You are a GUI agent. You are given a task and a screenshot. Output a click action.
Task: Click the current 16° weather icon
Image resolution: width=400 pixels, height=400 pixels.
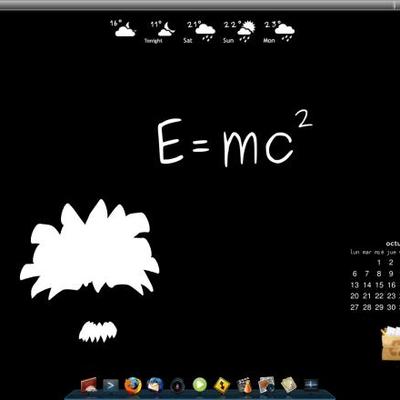click(x=124, y=28)
